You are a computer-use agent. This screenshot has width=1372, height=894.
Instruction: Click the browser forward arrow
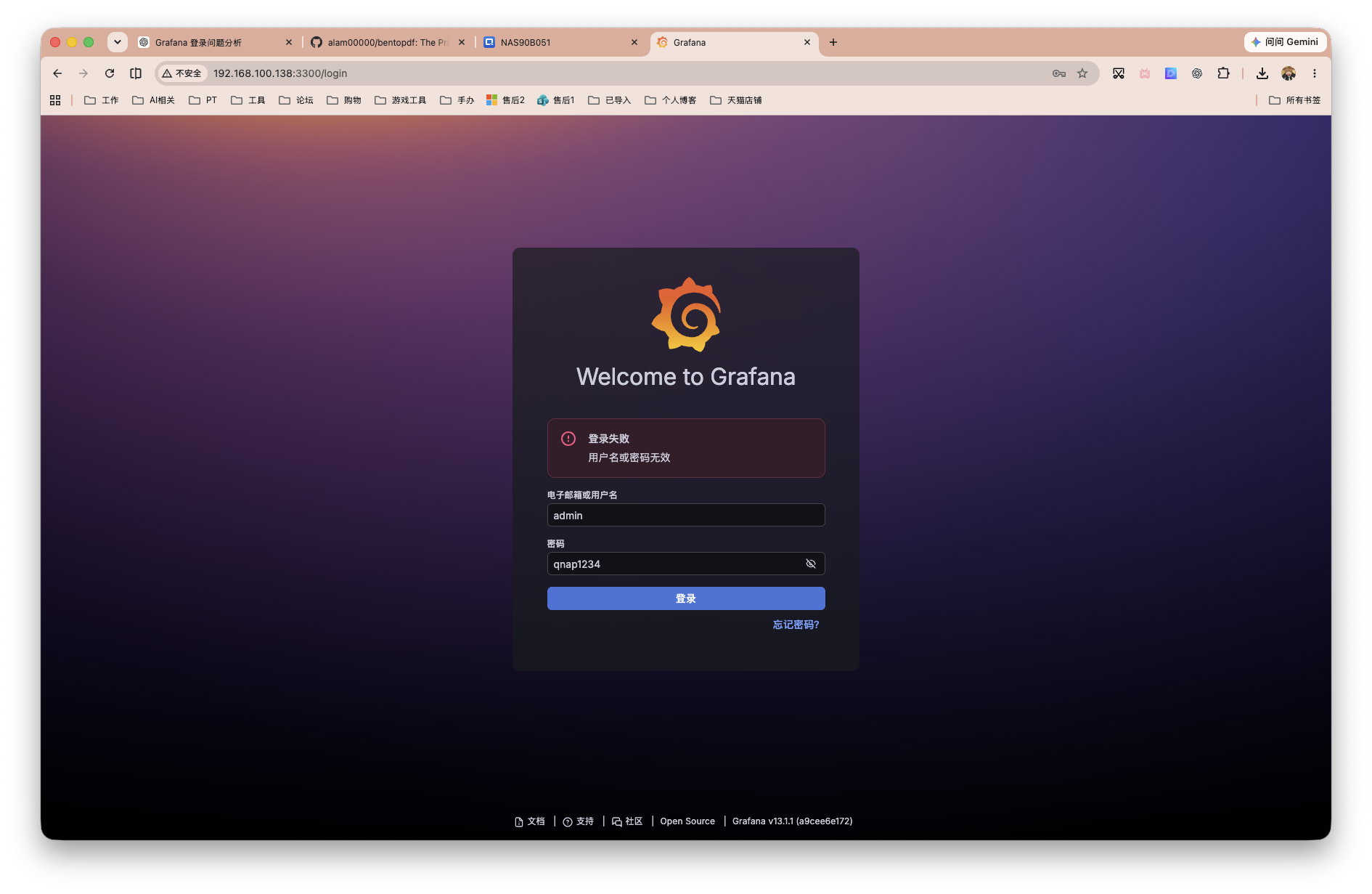point(83,73)
